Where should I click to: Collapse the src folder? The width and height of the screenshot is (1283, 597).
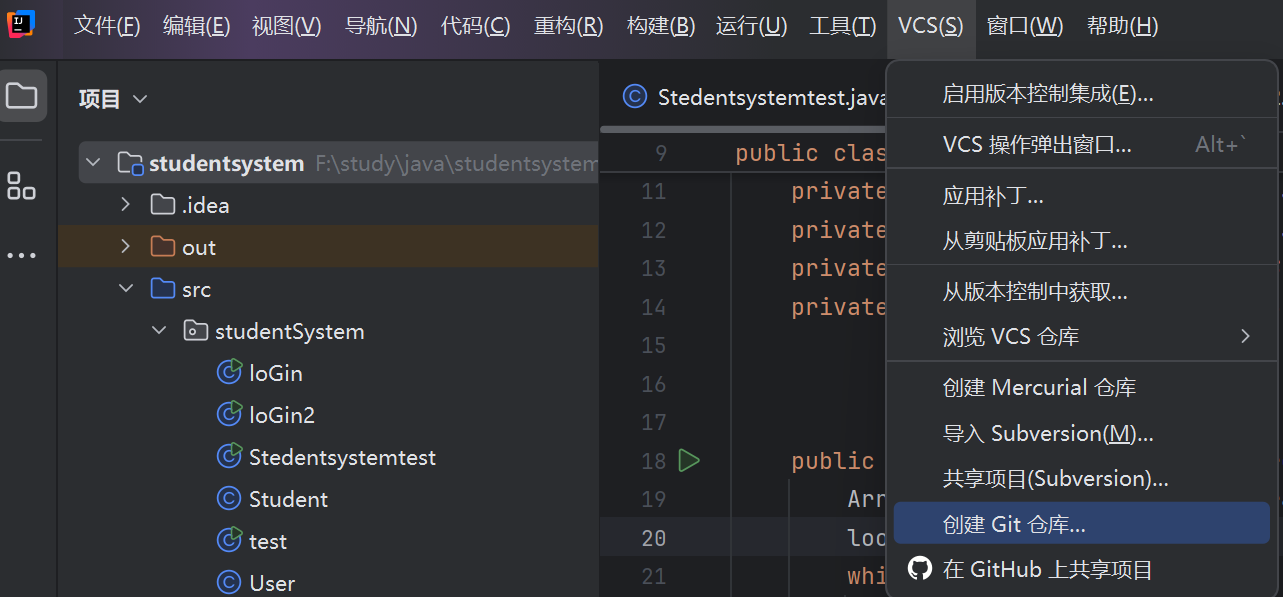pos(126,289)
